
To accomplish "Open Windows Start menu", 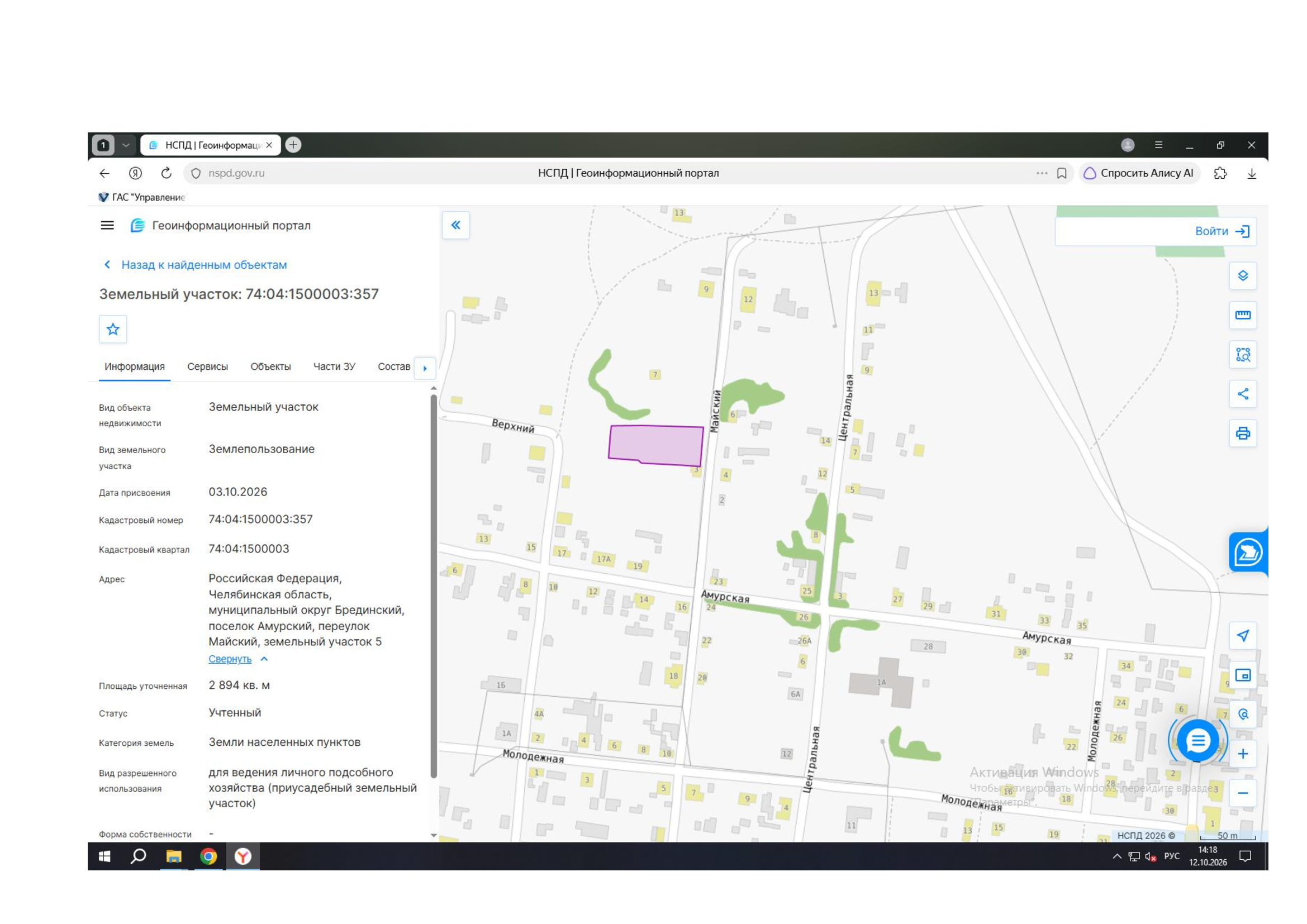I will pos(104,856).
